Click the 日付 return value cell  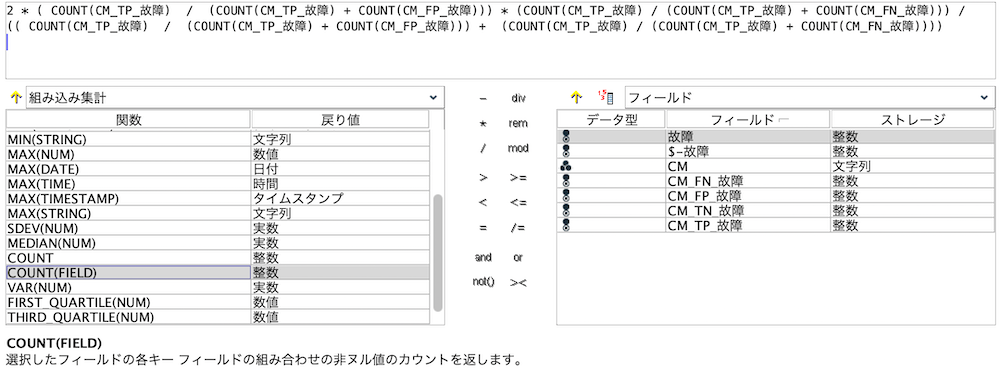(x=340, y=169)
